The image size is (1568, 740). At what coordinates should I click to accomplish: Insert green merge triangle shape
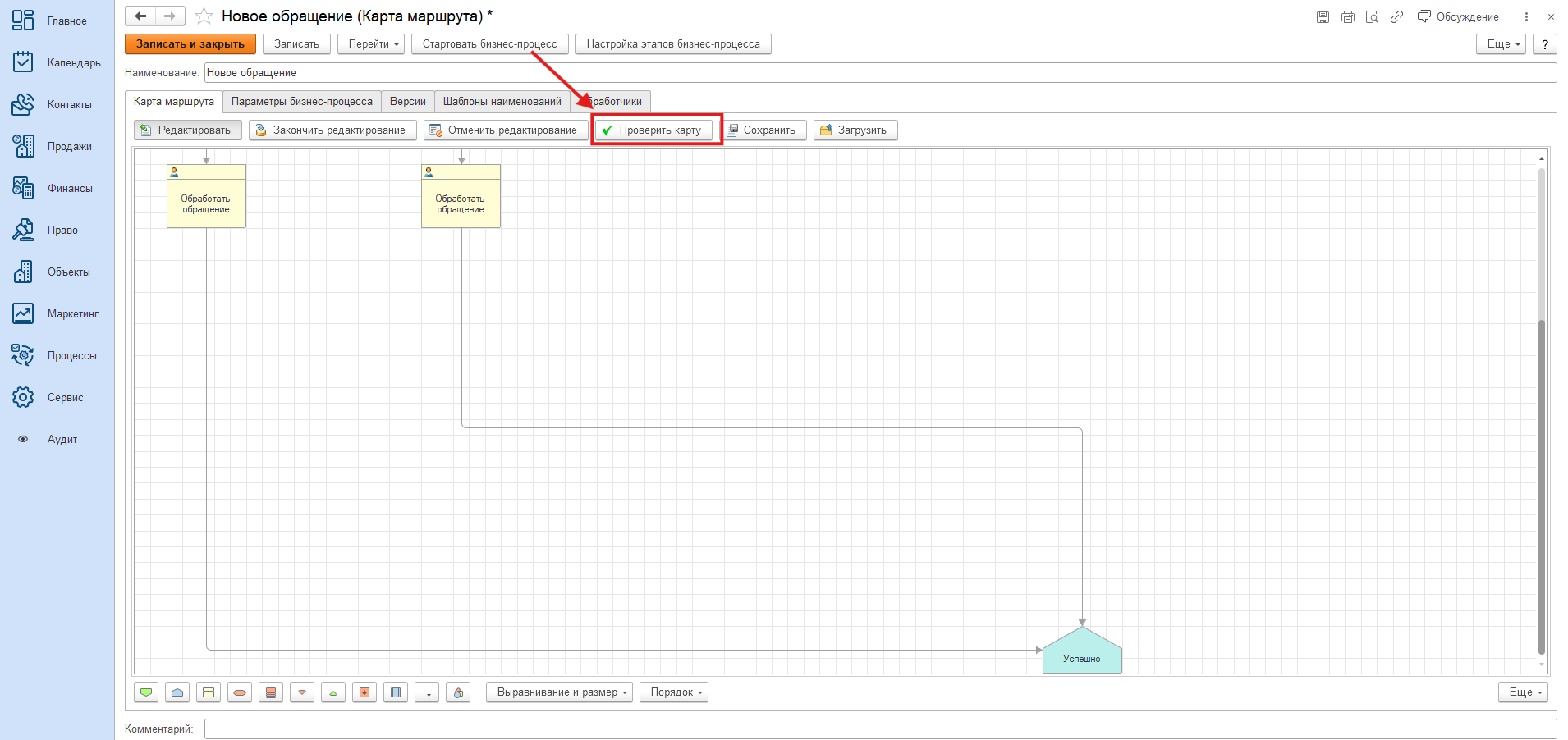coord(333,692)
